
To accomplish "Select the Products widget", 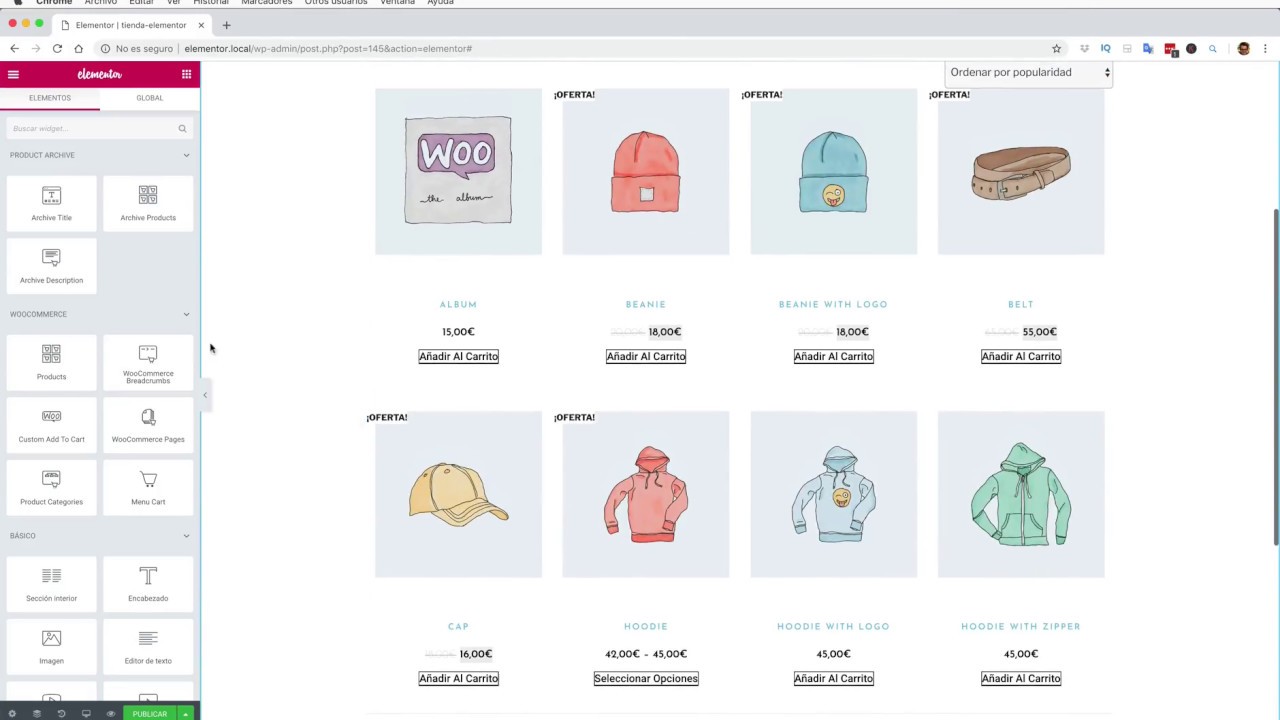I will tap(51, 363).
